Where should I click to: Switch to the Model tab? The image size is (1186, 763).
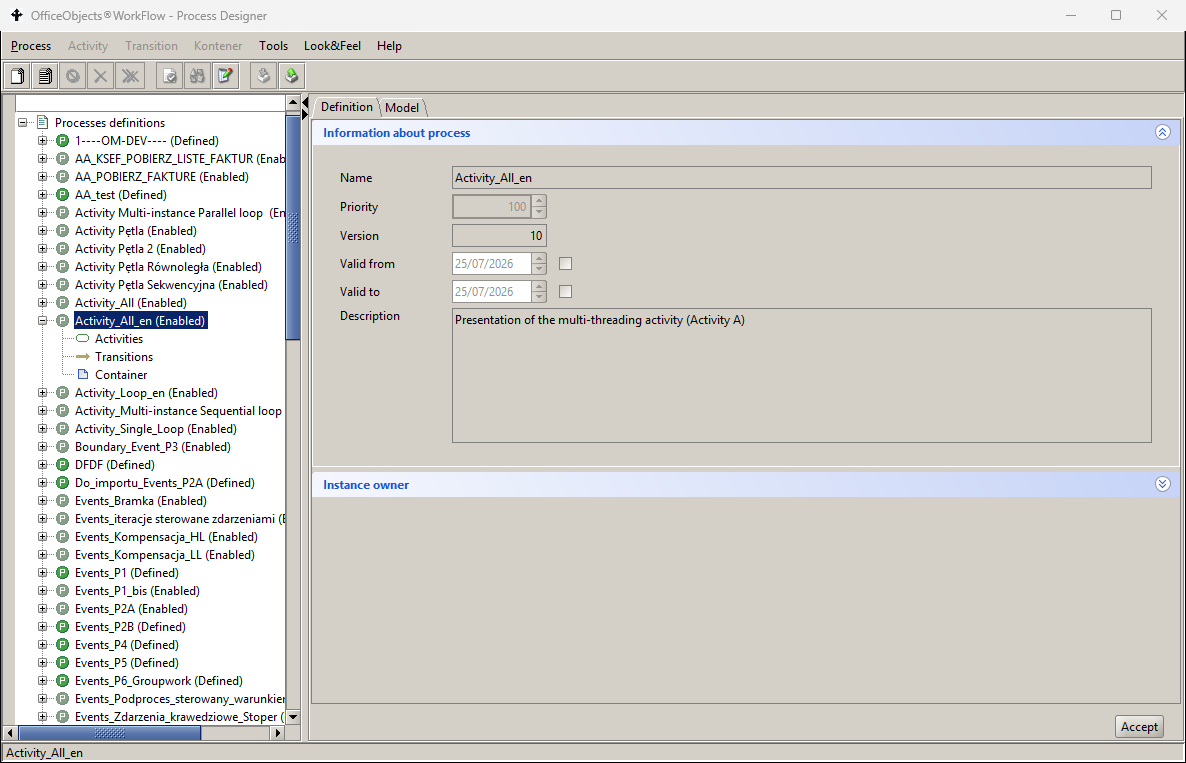402,107
